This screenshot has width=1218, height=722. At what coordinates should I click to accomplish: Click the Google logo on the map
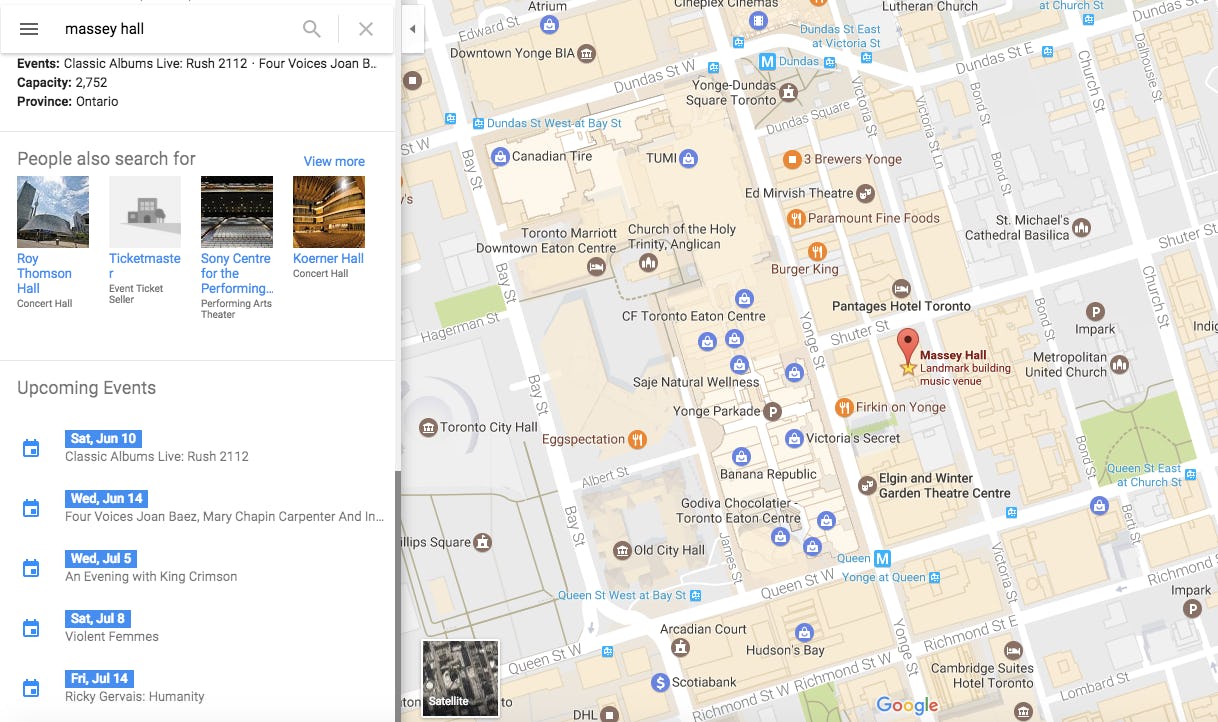tap(905, 705)
